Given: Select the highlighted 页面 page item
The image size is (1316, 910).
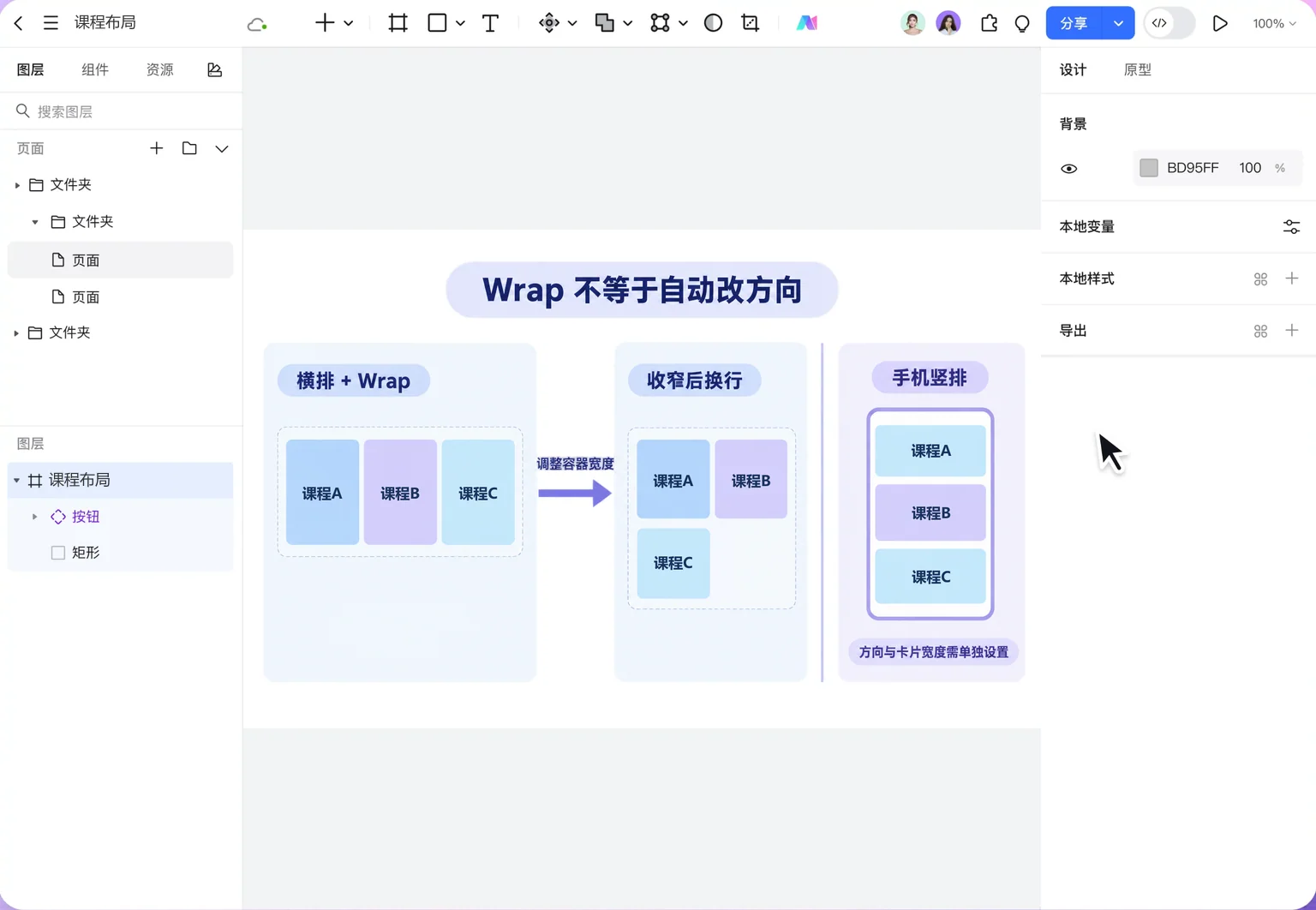Looking at the screenshot, I should pyautogui.click(x=120, y=260).
